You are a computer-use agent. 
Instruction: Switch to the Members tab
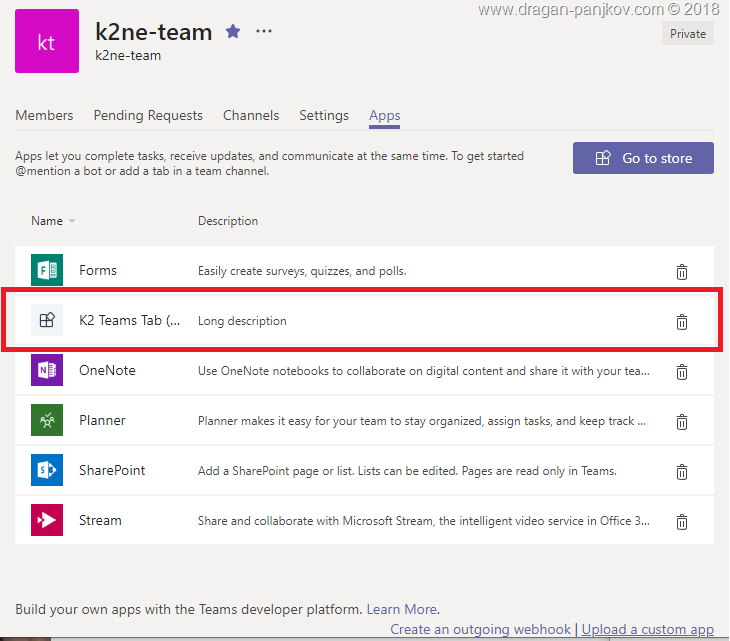44,115
